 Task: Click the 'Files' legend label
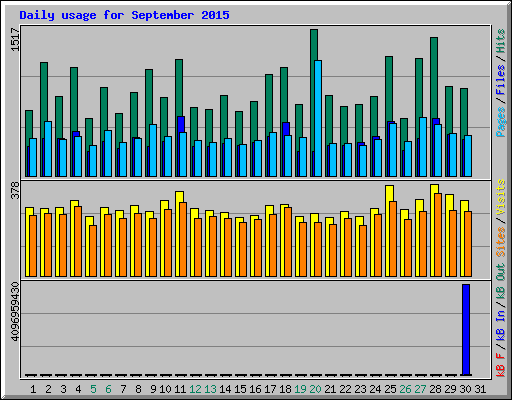click(x=501, y=80)
